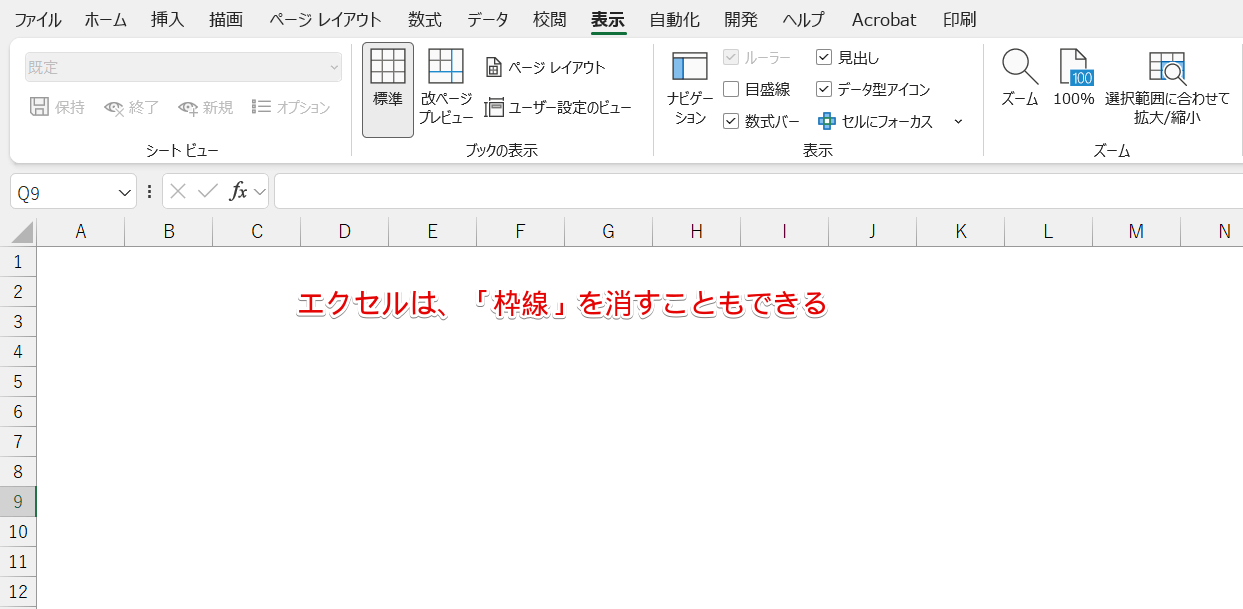Image resolution: width=1243 pixels, height=609 pixels.
Task: Select row header 9
Action: [18, 501]
